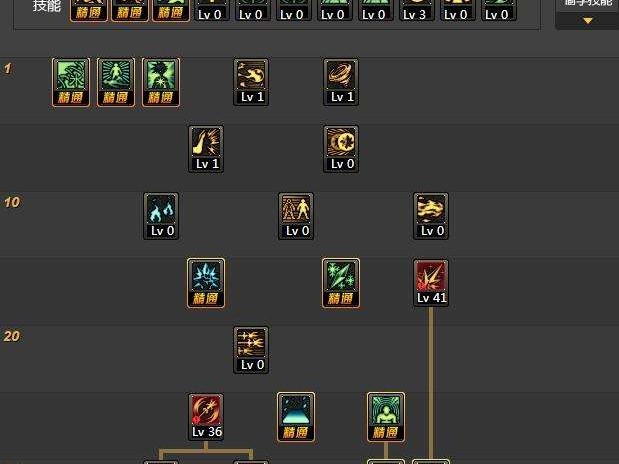The height and width of the screenshot is (464, 619).
Task: Select the tornado swirl skill at Lv 1
Action: coord(341,82)
